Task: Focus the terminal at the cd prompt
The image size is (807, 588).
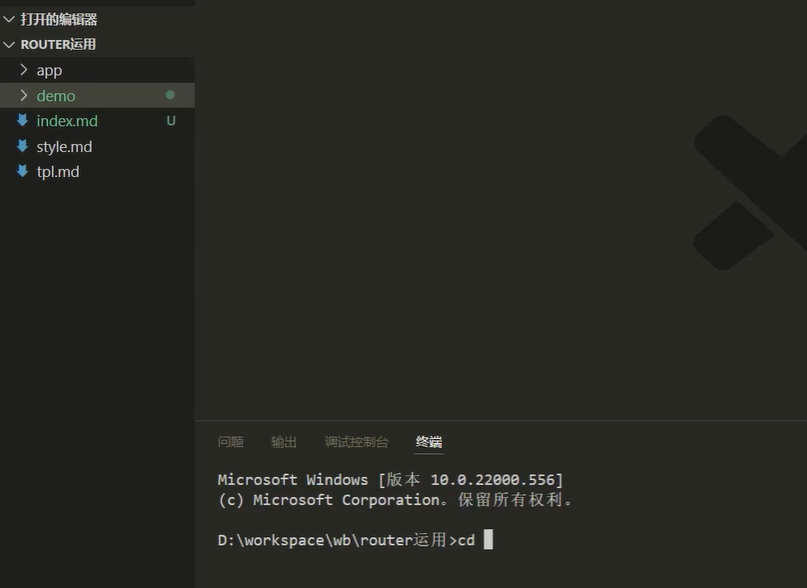Action: point(488,540)
